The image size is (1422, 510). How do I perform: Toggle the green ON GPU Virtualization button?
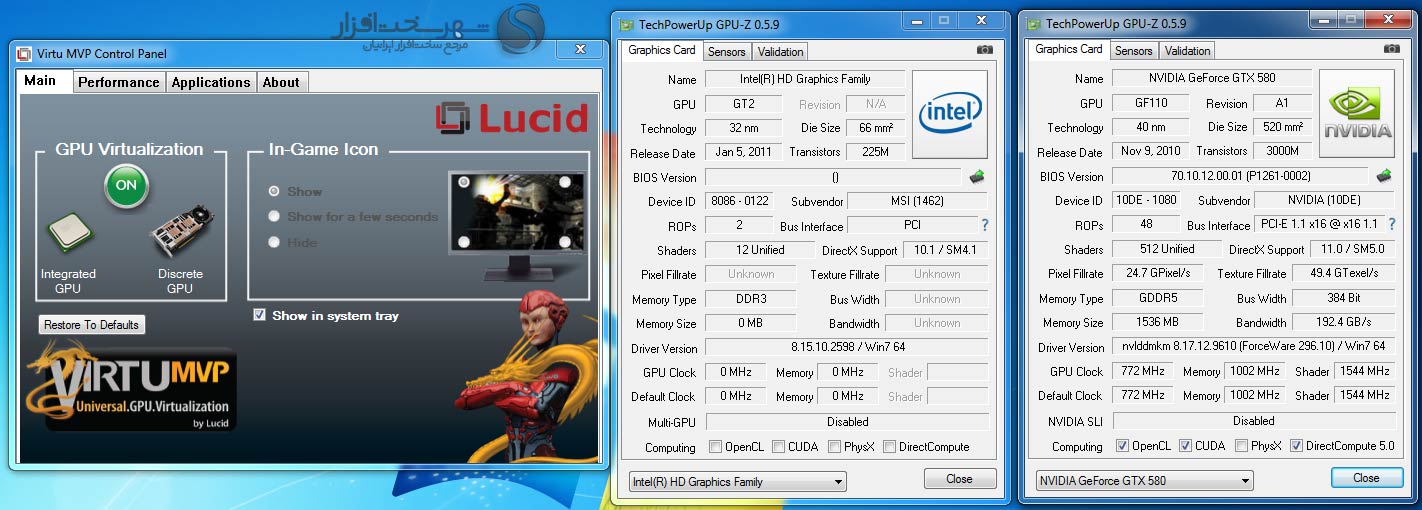(x=126, y=186)
